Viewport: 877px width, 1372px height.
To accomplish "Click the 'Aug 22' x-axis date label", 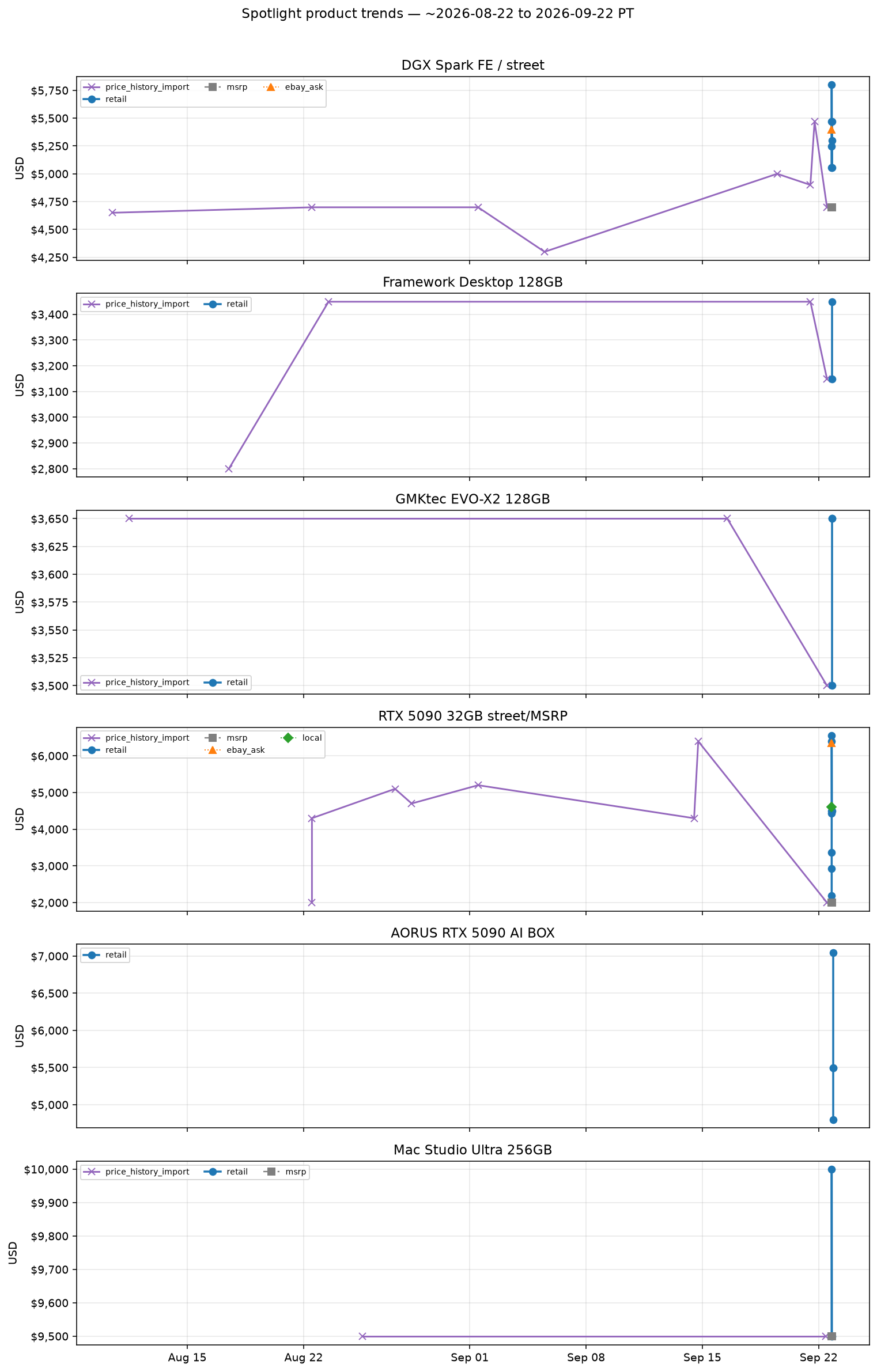I will point(304,1358).
